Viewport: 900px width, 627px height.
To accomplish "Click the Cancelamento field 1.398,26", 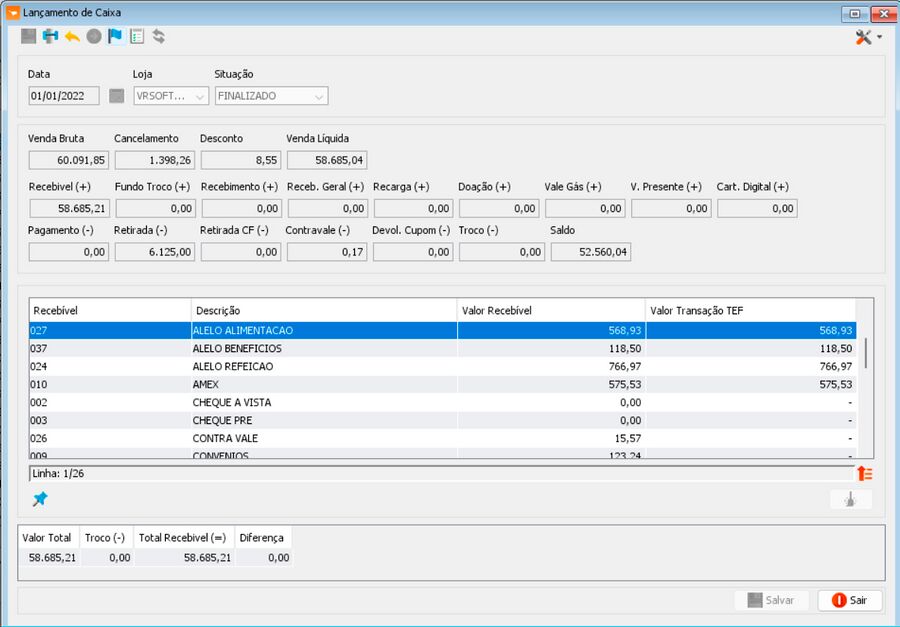I will point(155,160).
